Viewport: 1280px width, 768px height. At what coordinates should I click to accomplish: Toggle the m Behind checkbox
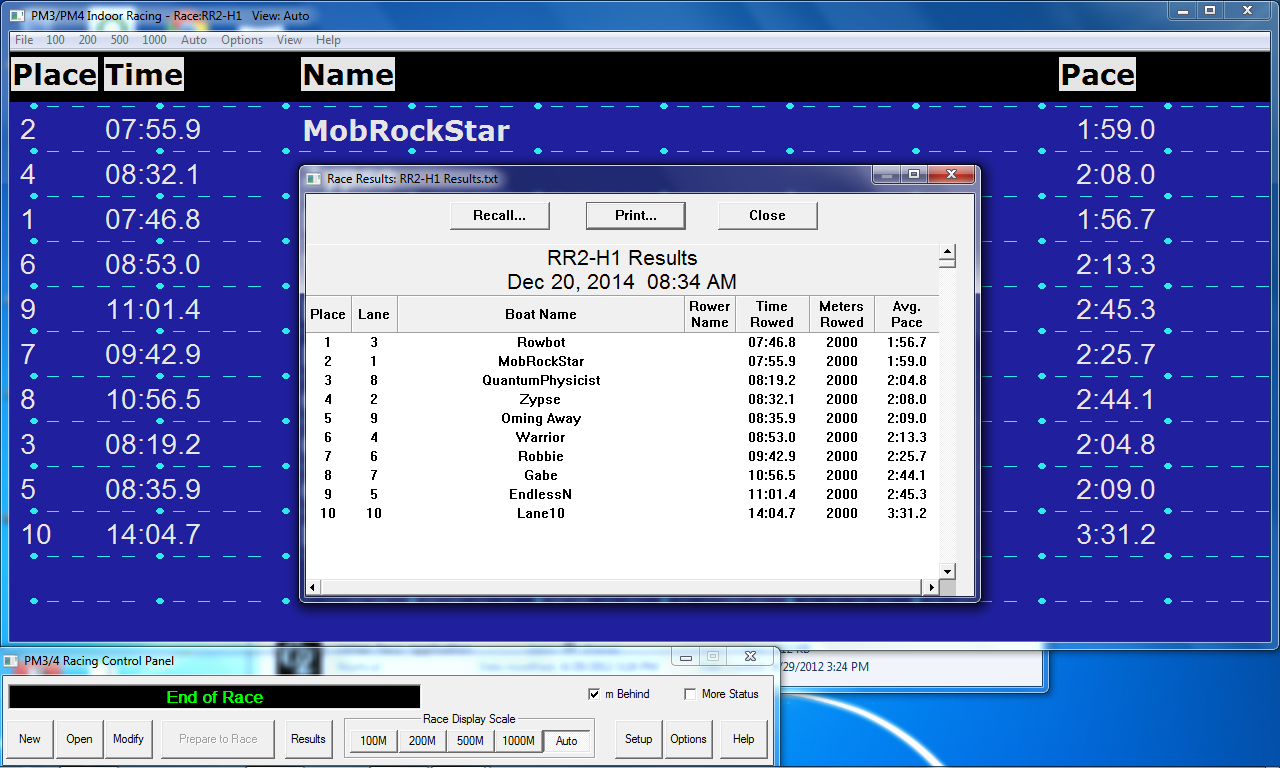(595, 694)
